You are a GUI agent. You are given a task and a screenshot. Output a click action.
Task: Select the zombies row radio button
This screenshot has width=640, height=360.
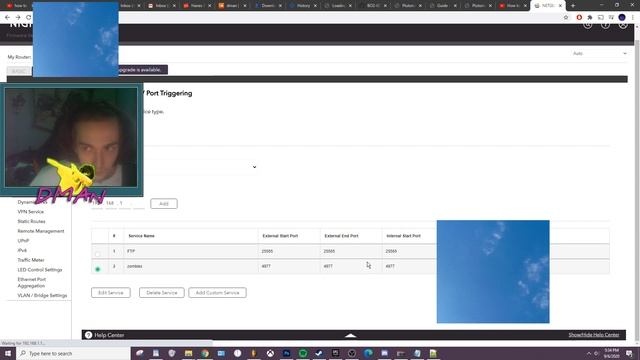click(98, 269)
